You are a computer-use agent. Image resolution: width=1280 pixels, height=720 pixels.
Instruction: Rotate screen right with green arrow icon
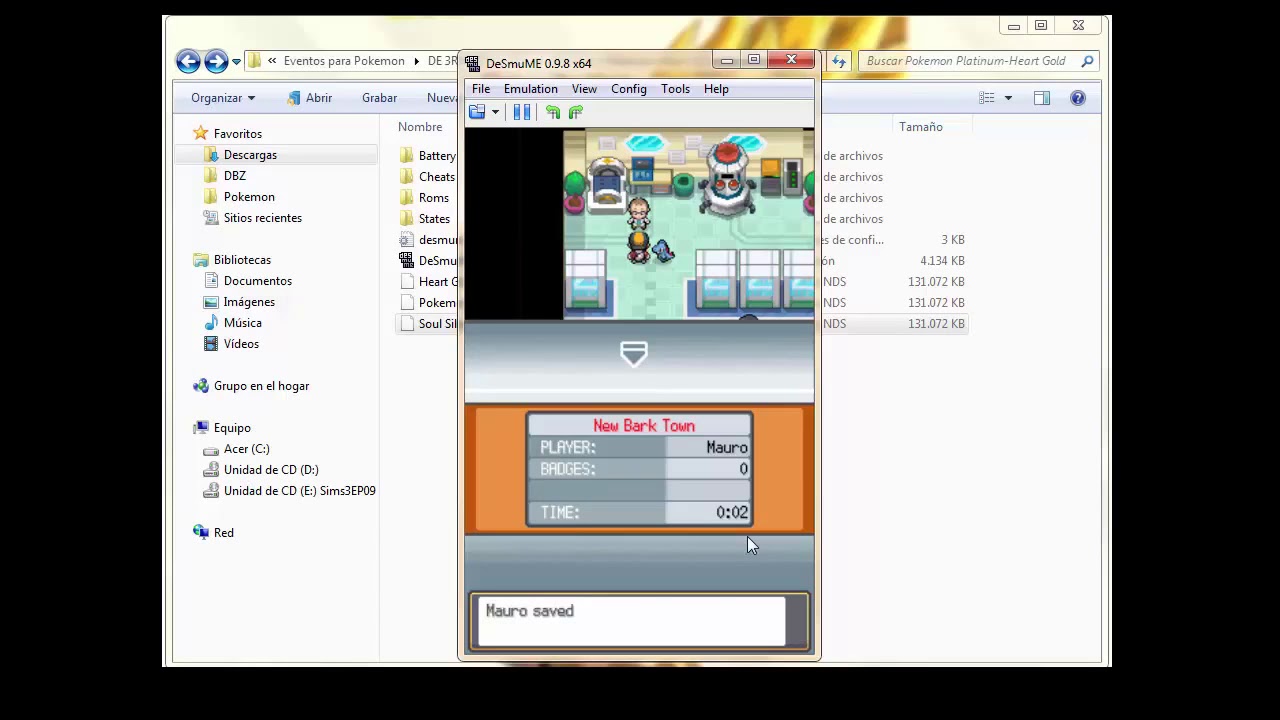point(576,112)
